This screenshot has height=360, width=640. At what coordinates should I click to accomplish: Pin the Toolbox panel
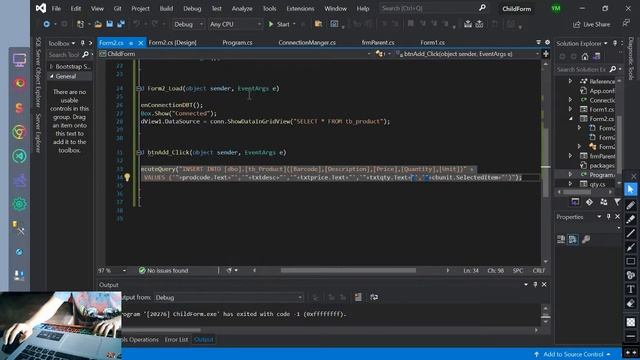[x=82, y=43]
